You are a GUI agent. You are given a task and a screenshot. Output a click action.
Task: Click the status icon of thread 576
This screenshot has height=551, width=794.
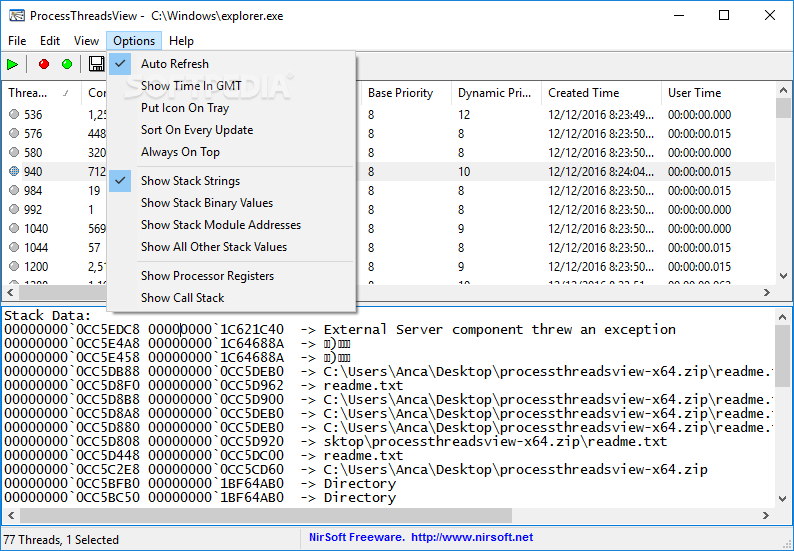14,134
